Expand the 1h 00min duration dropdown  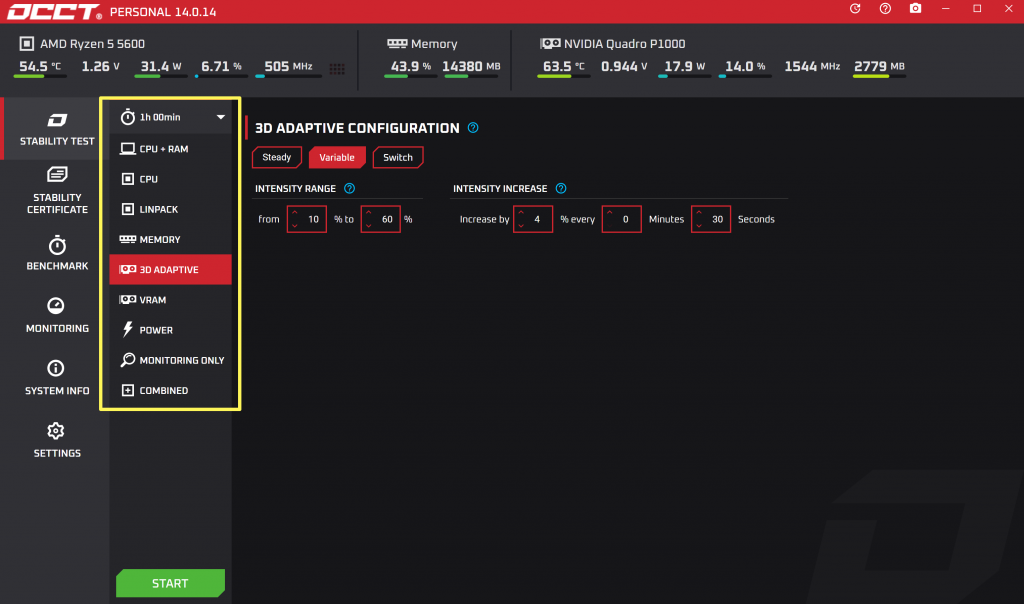click(221, 118)
